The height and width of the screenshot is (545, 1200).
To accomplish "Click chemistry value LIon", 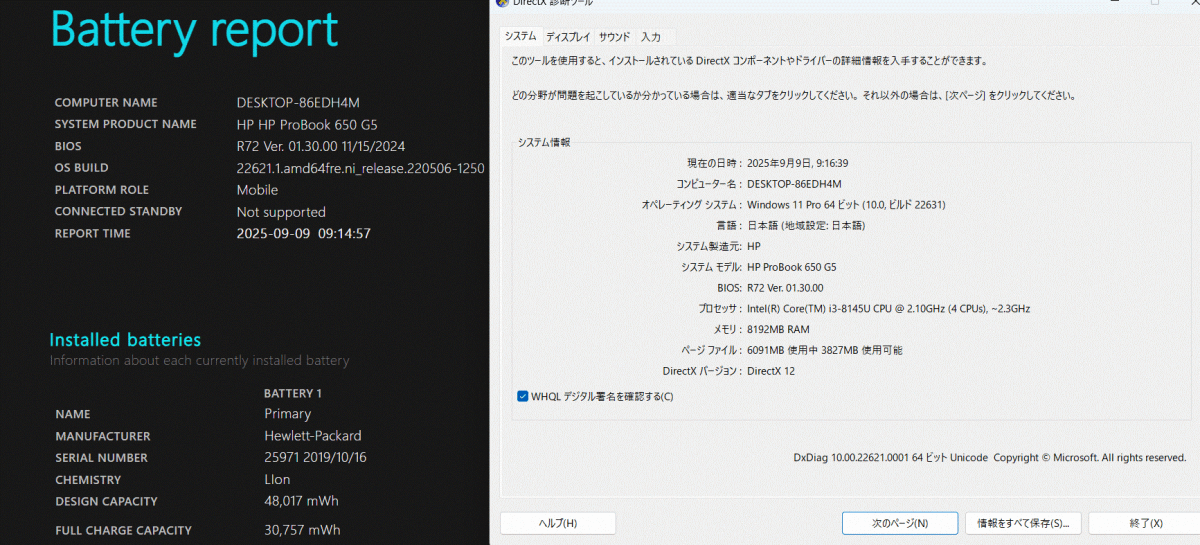I will click(279, 480).
